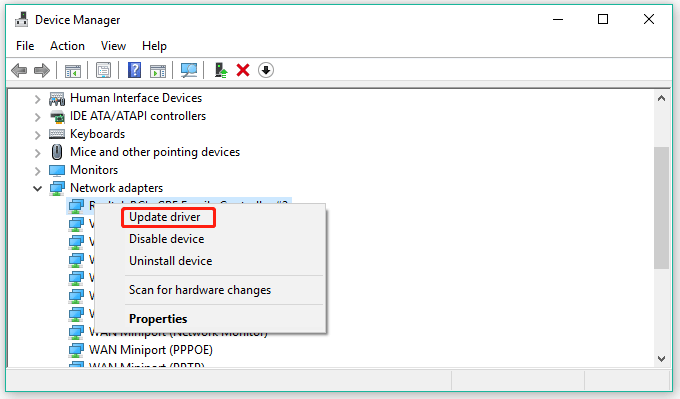Click the Update device driver toolbar icon
The width and height of the screenshot is (680, 399).
(x=221, y=70)
